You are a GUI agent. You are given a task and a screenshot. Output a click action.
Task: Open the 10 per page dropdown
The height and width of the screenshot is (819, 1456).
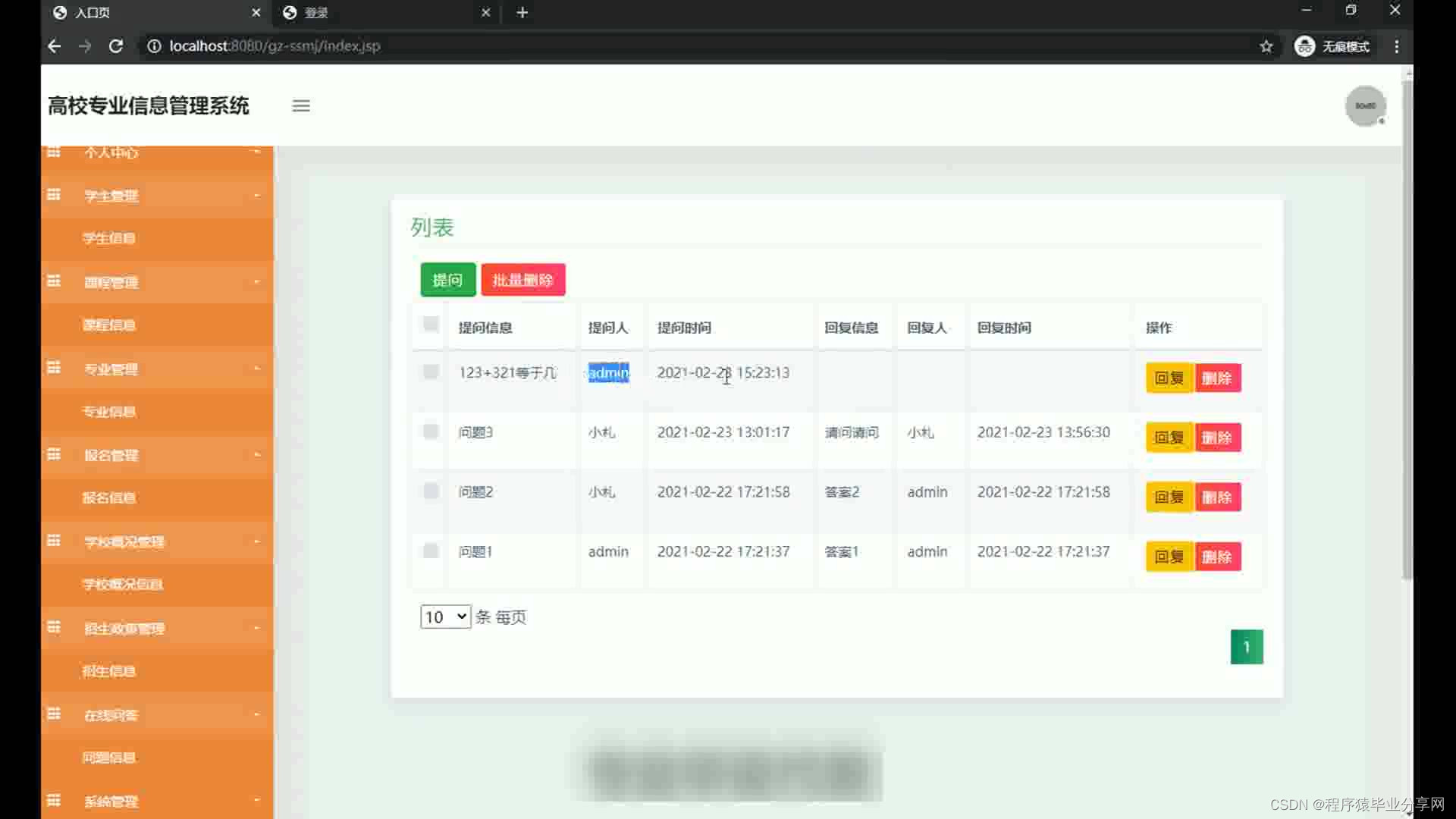click(x=445, y=617)
